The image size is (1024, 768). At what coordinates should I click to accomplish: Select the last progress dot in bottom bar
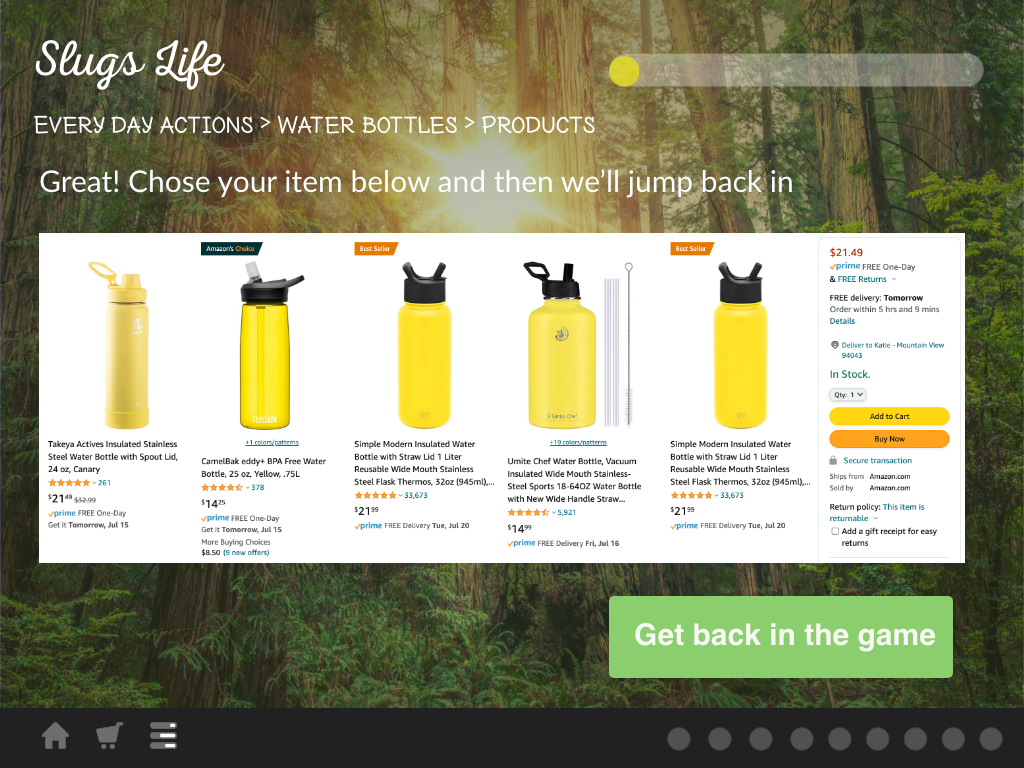[991, 739]
